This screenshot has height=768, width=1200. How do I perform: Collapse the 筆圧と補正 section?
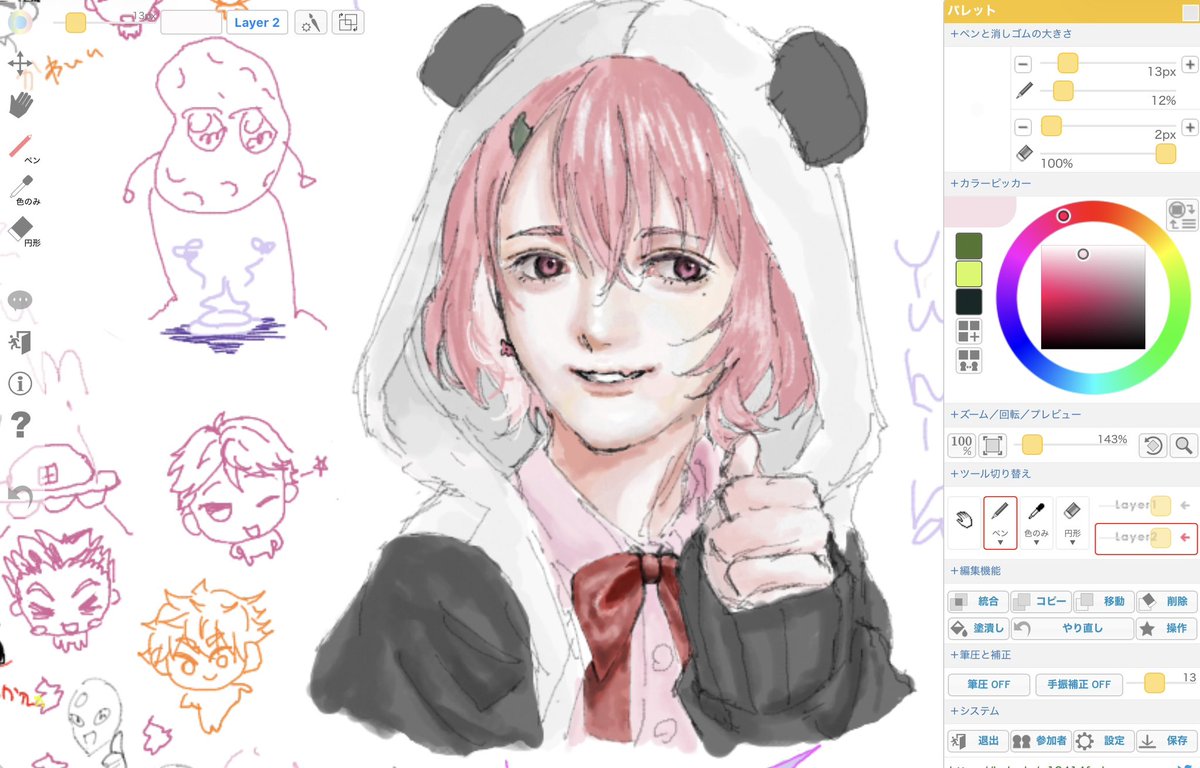981,655
